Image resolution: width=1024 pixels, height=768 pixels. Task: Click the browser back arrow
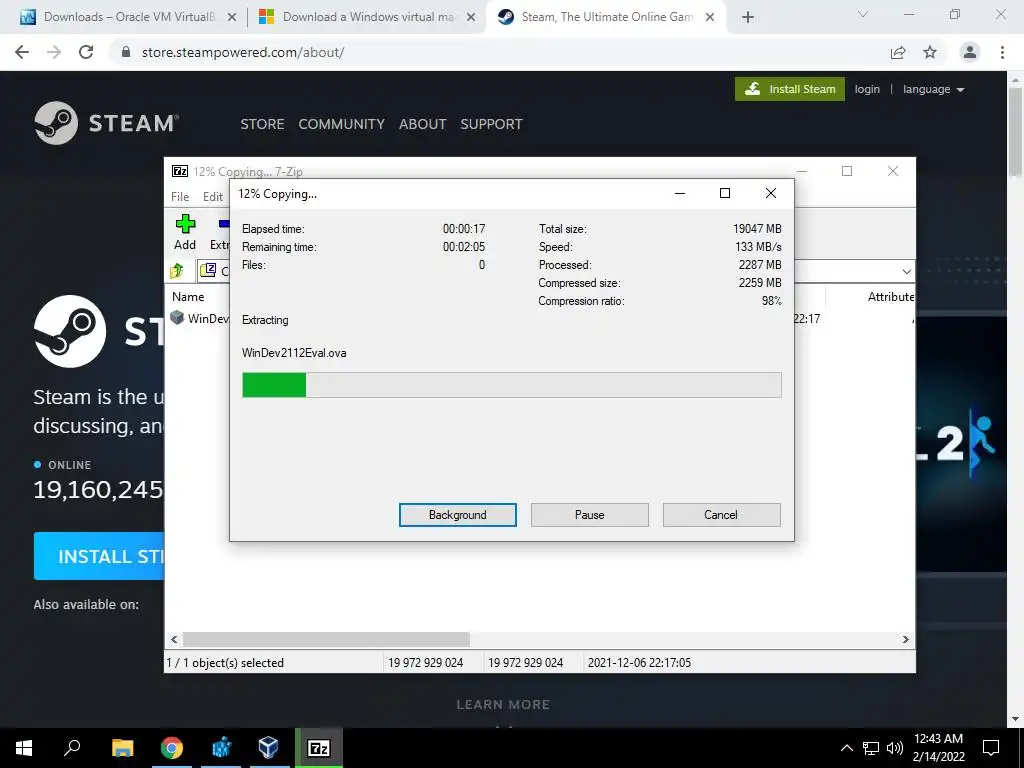(x=22, y=52)
